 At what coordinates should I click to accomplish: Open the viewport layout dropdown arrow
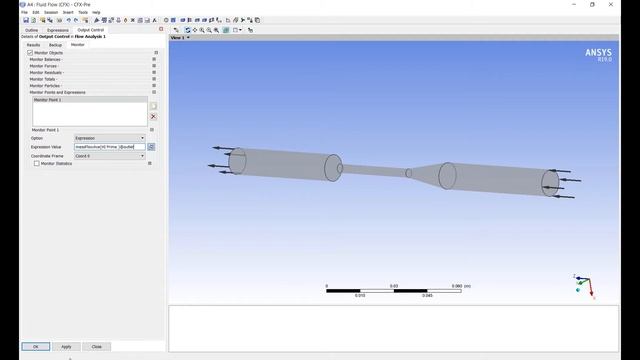[x=240, y=30]
